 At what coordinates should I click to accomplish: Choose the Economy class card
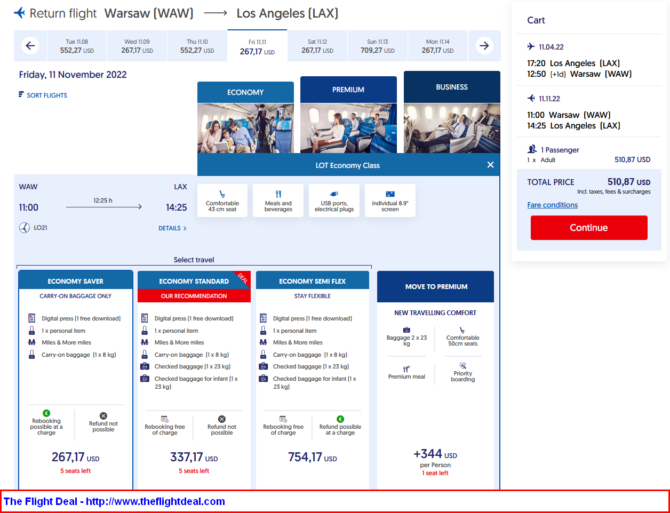click(245, 117)
